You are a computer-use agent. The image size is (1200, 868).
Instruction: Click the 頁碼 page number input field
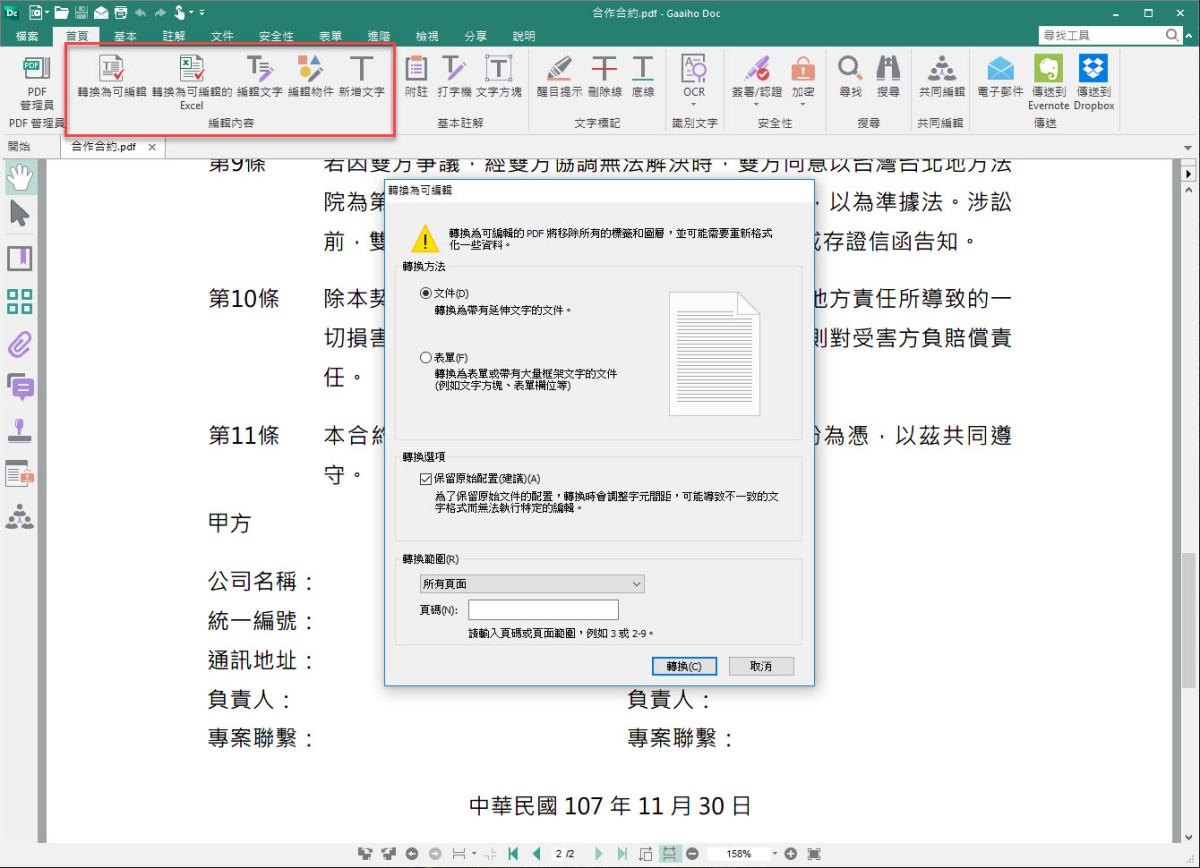pos(543,610)
